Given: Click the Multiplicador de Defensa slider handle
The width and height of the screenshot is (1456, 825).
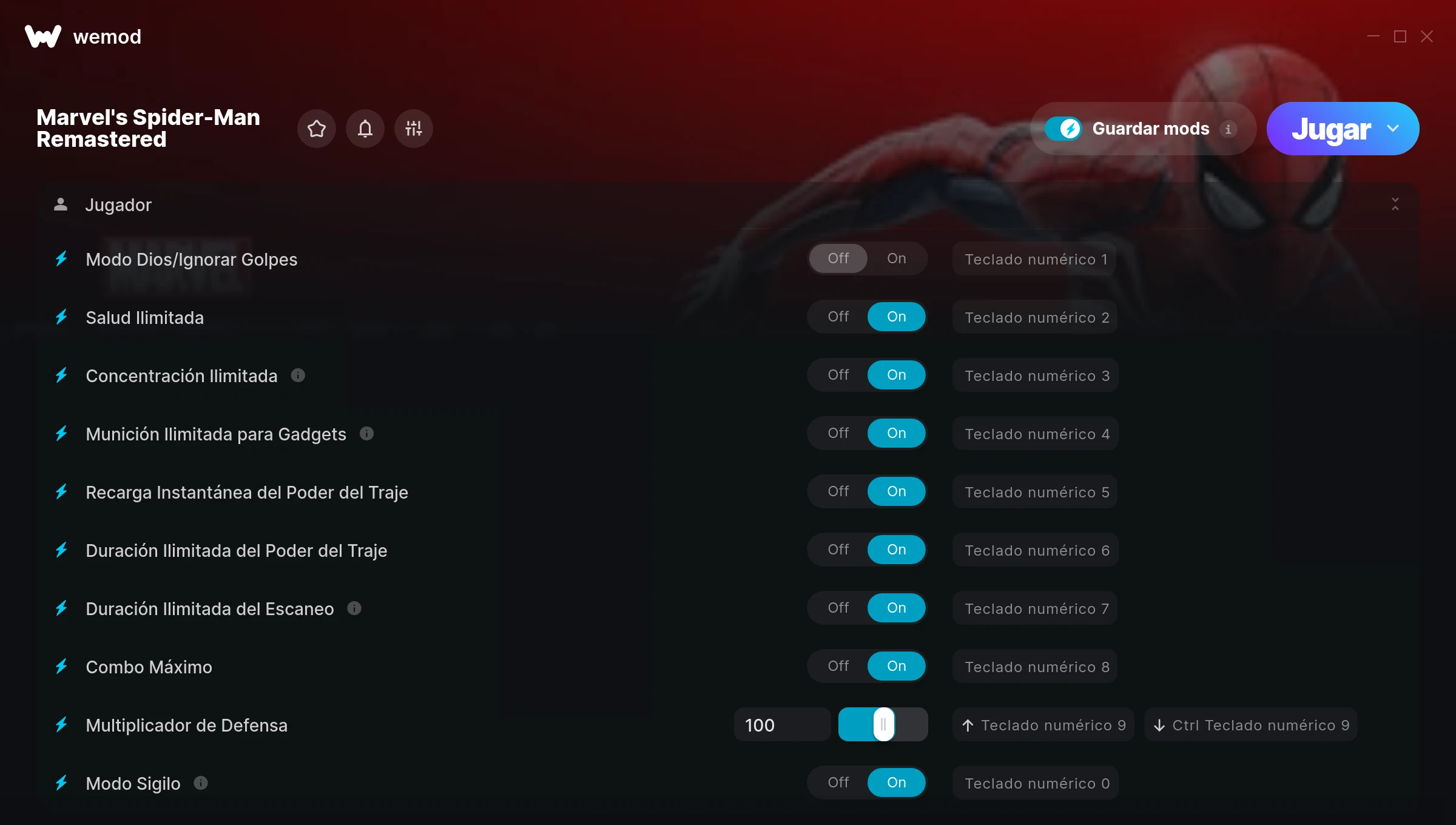Looking at the screenshot, I should (884, 724).
